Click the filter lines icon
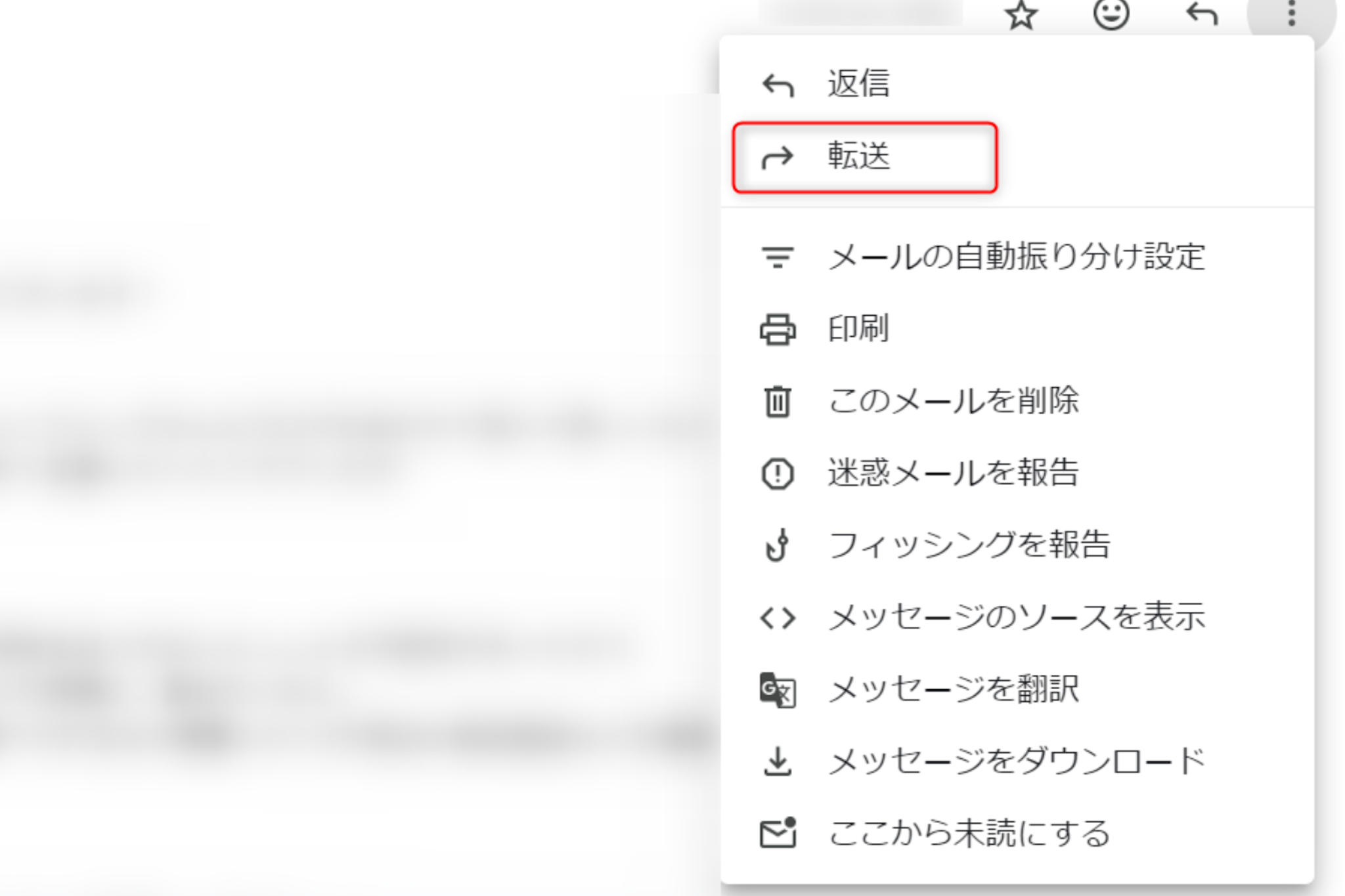1345x896 pixels. click(x=778, y=257)
